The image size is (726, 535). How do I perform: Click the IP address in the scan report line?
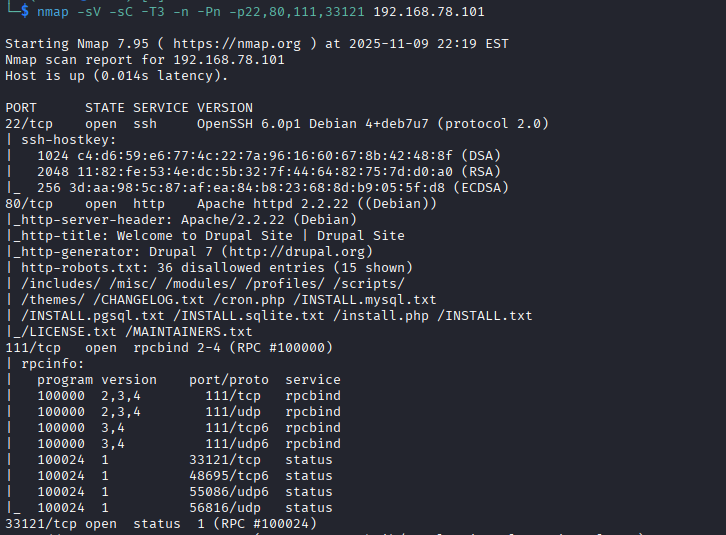229,60
